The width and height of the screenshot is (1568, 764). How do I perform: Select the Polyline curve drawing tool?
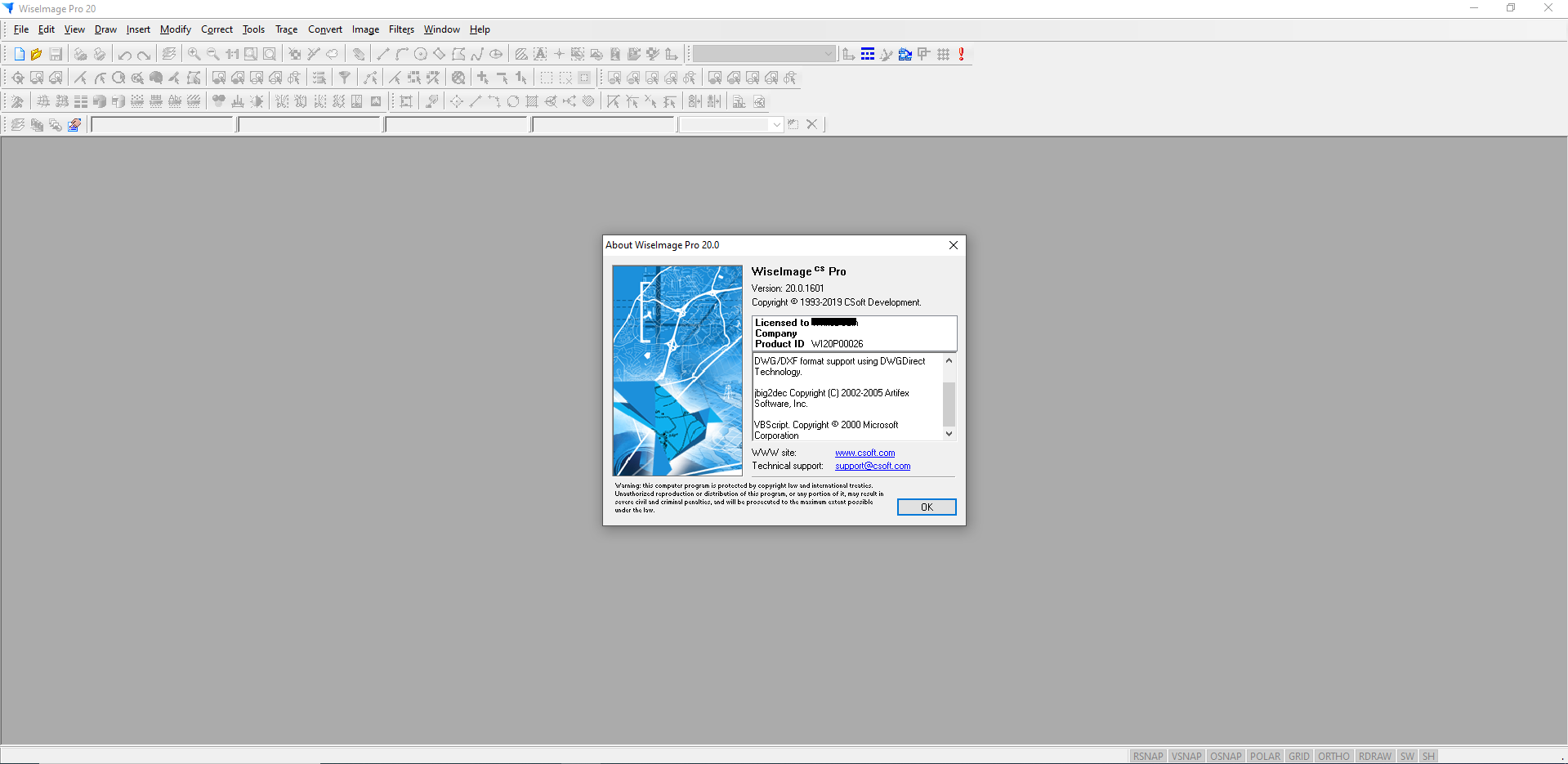pyautogui.click(x=477, y=54)
